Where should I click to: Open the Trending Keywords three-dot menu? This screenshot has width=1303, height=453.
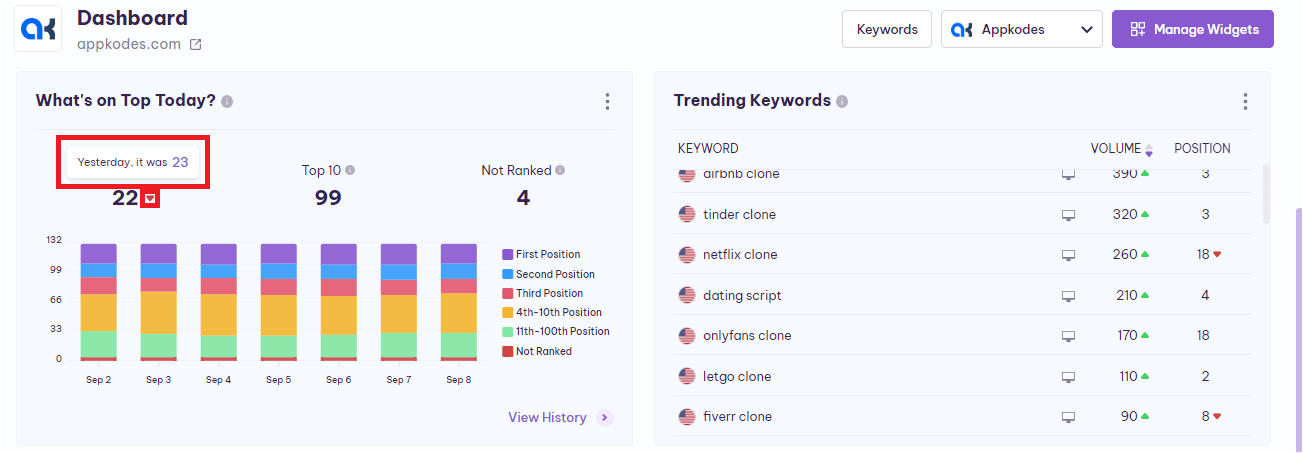(1245, 102)
